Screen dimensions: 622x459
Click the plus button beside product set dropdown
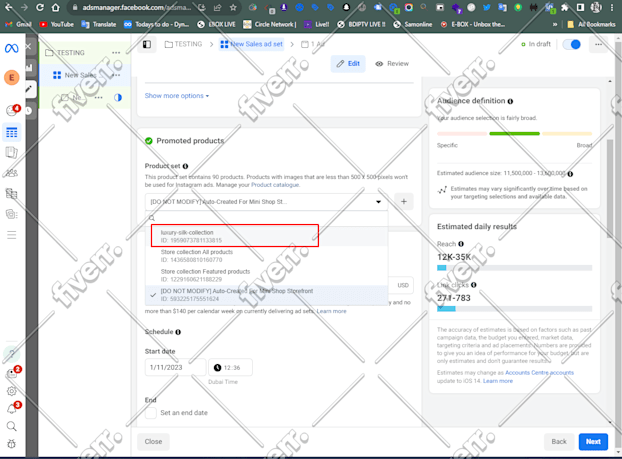(x=404, y=202)
